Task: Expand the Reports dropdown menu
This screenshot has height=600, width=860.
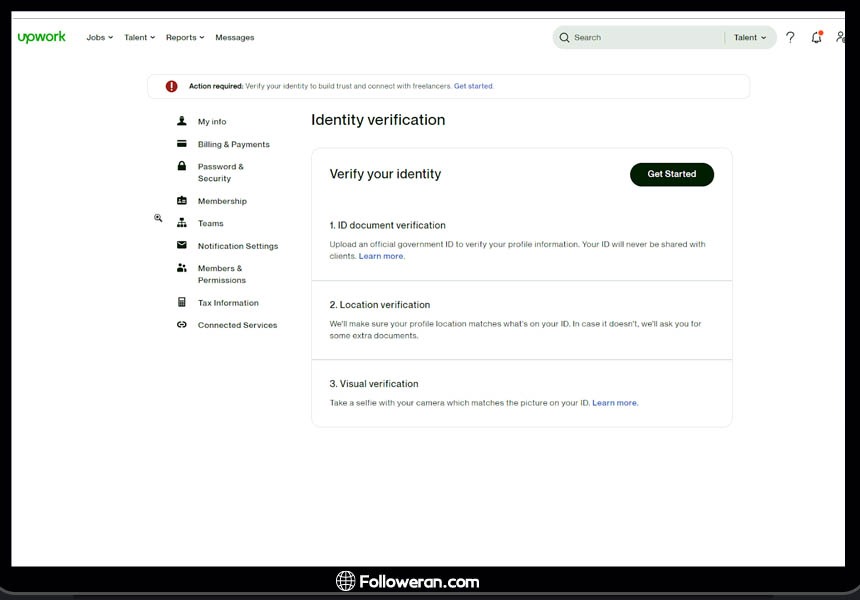Action: click(x=184, y=38)
